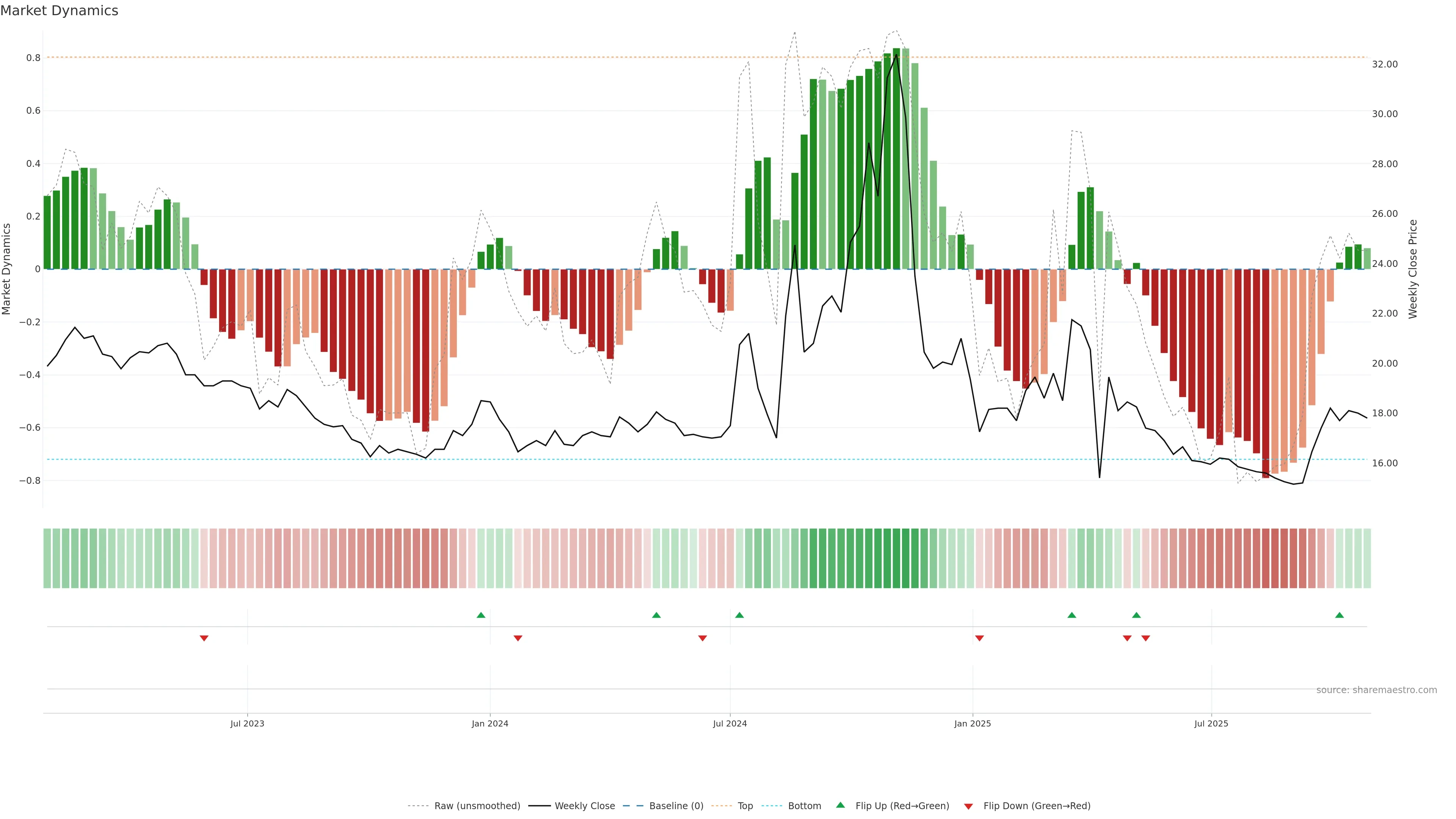Click the Jul 2023 x-axis label
The image size is (1456, 819).
pos(247,723)
